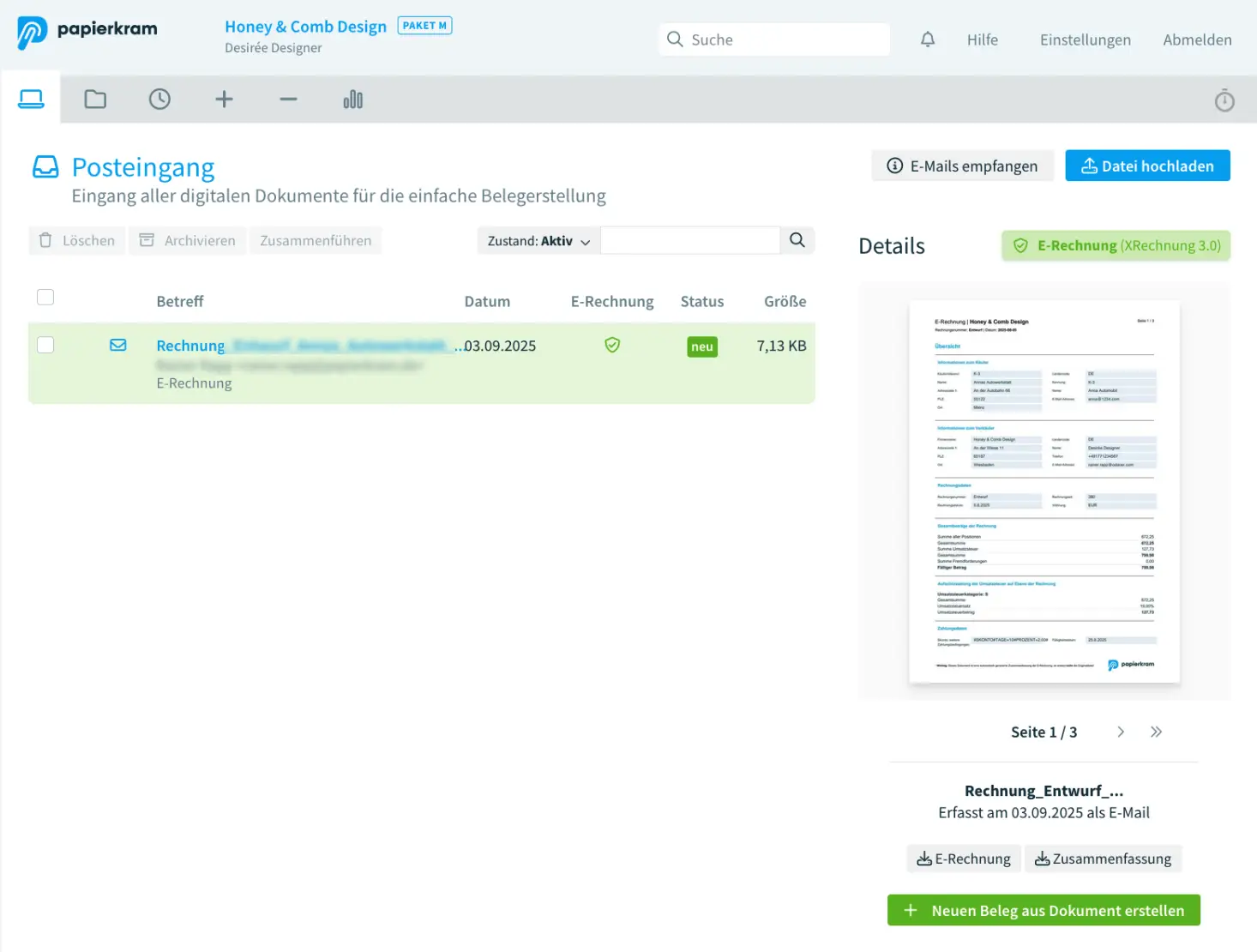Click Abmelden to log out

[x=1197, y=39]
